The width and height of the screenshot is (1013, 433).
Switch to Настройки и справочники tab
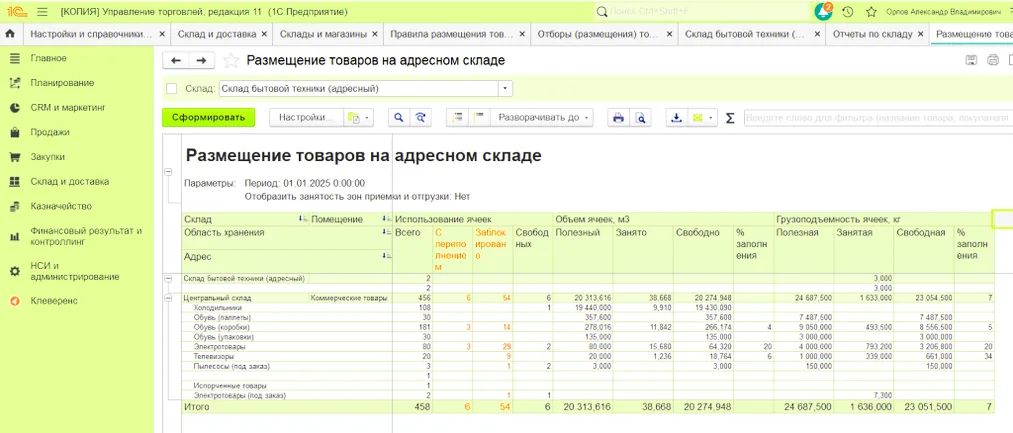click(x=91, y=34)
